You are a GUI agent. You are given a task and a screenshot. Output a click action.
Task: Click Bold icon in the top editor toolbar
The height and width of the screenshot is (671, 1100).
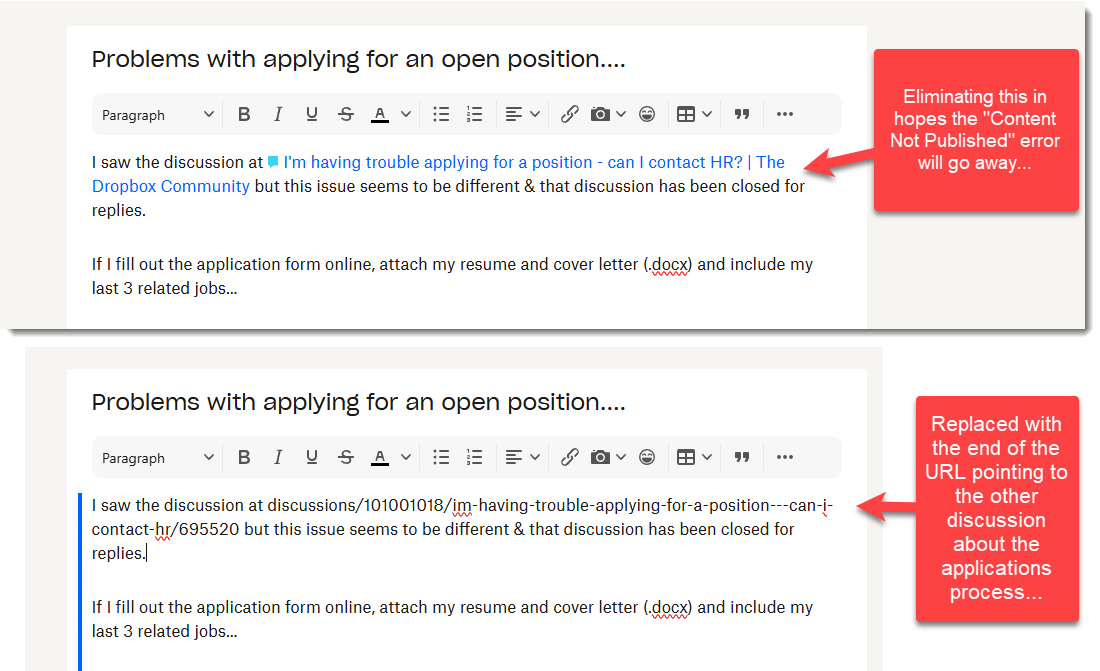tap(244, 115)
